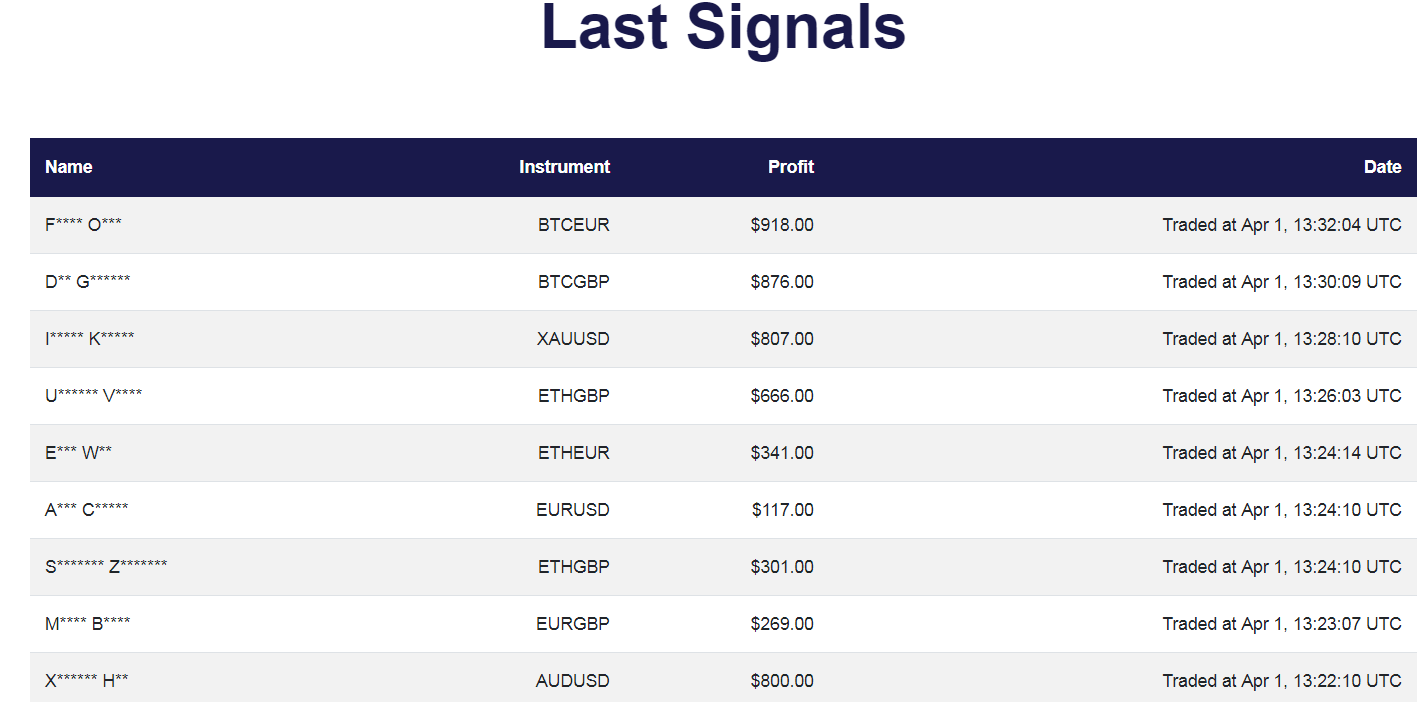Viewport: 1425px width, 702px height.
Task: Click the D** G****** name cell
Action: click(x=87, y=282)
